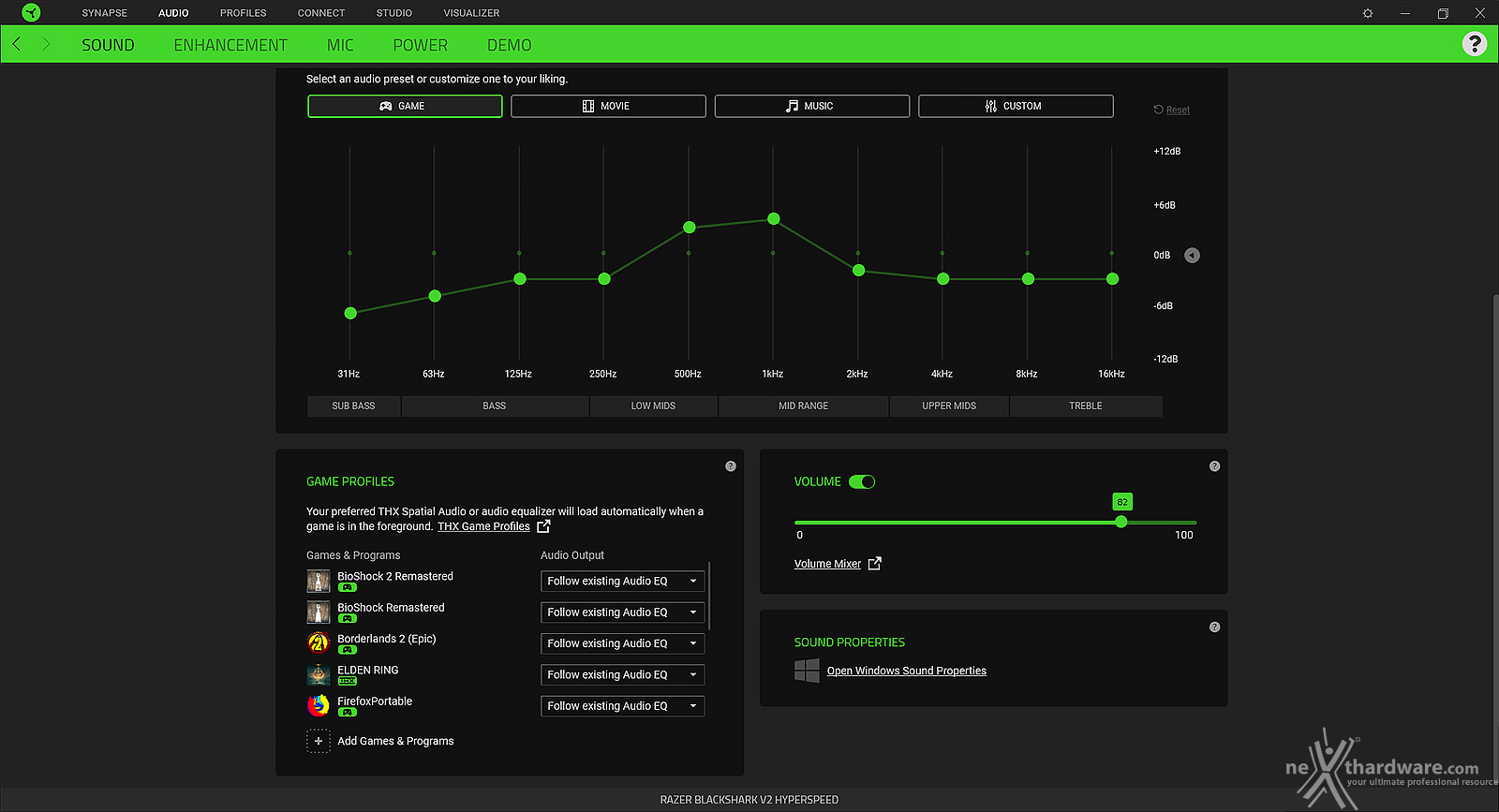Click the Volume Mixer external link icon
Image resolution: width=1499 pixels, height=812 pixels.
coord(875,563)
